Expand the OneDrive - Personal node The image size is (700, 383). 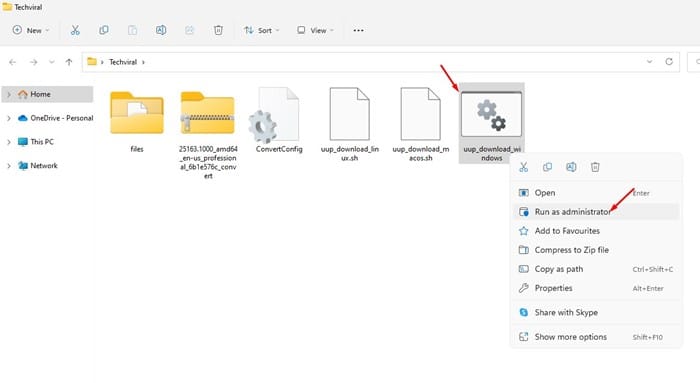click(9, 118)
